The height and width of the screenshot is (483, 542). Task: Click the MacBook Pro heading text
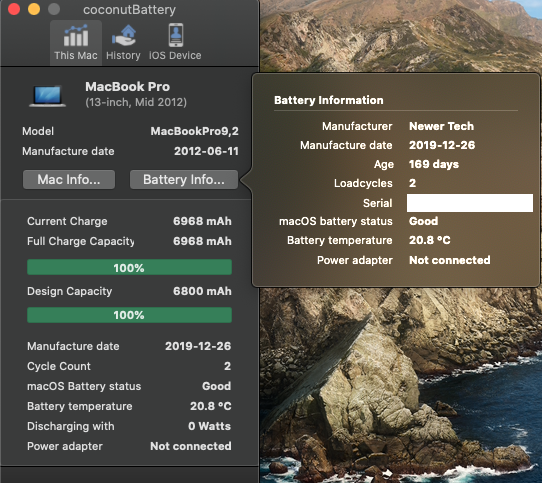(x=128, y=86)
